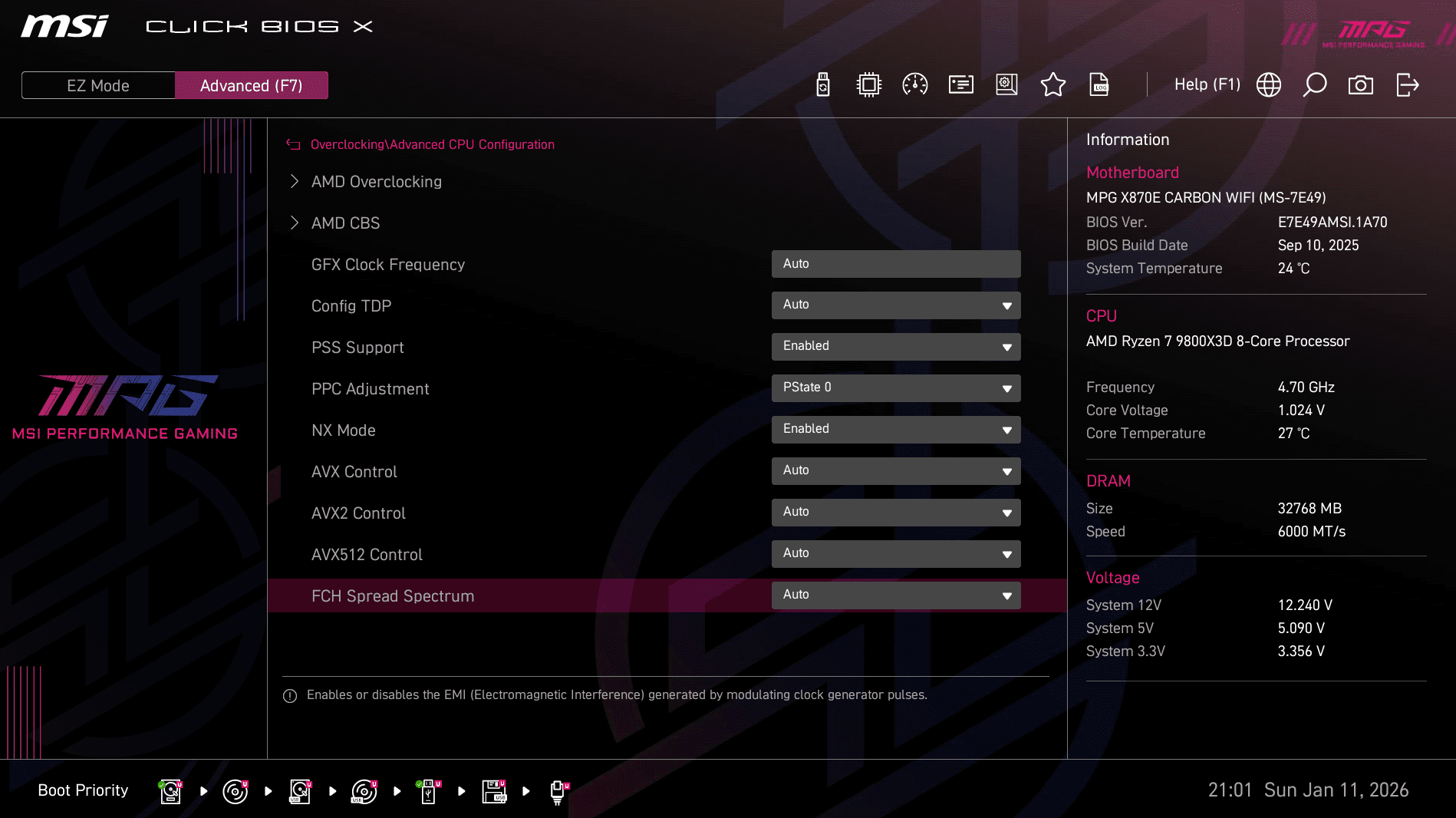
Task: Open FCH Spread Spectrum dropdown
Action: 896,595
